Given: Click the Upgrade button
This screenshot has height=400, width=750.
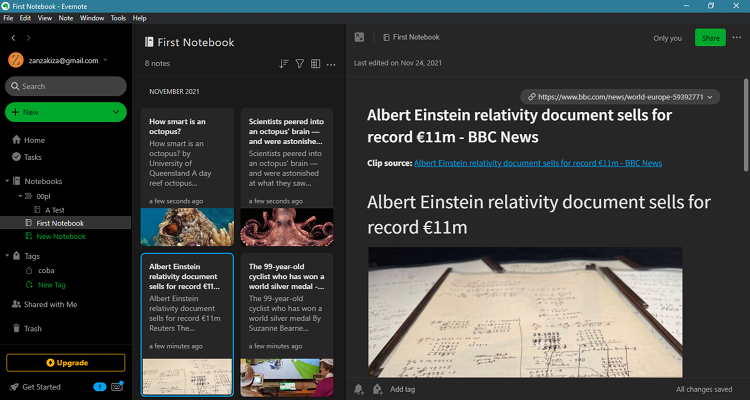Looking at the screenshot, I should [x=66, y=363].
